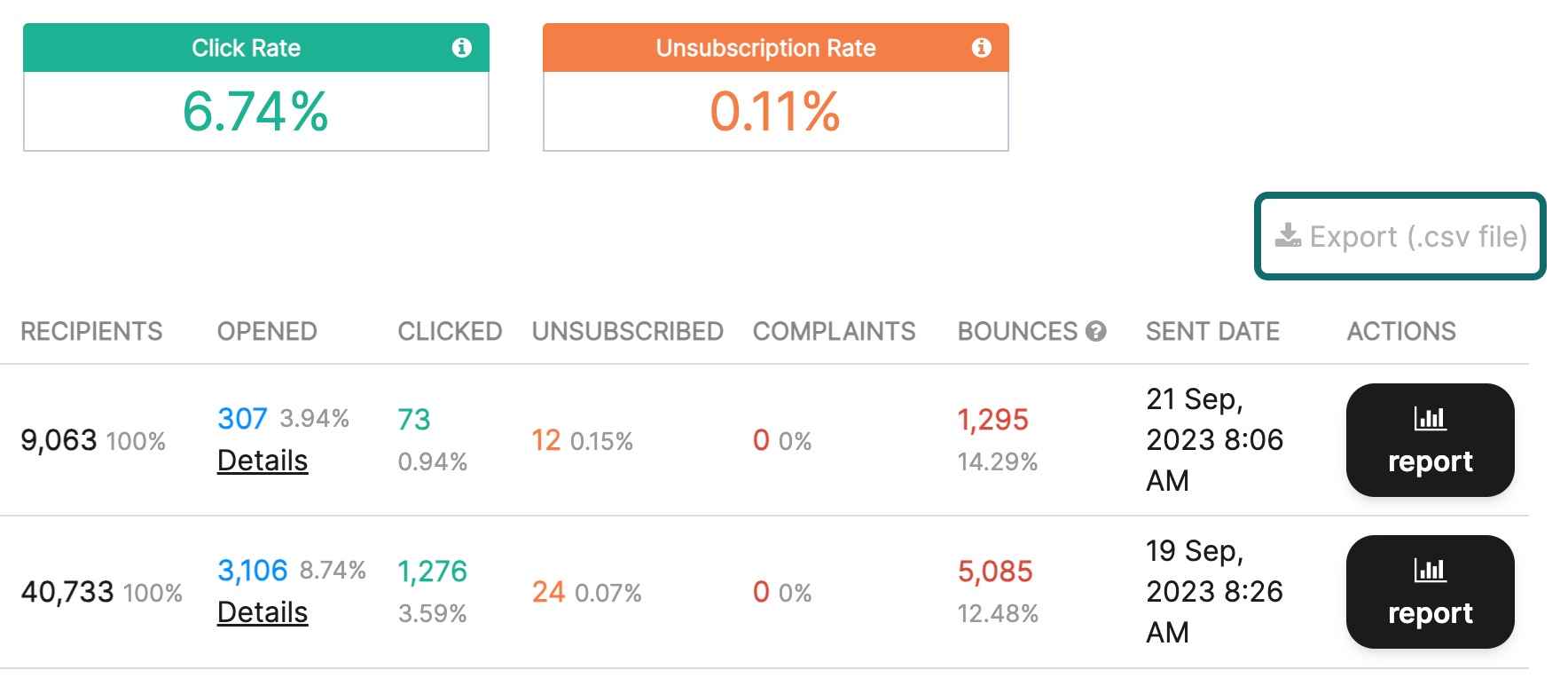Click the Click Rate info icon
This screenshot has height=678, width=1568.
coord(461,48)
